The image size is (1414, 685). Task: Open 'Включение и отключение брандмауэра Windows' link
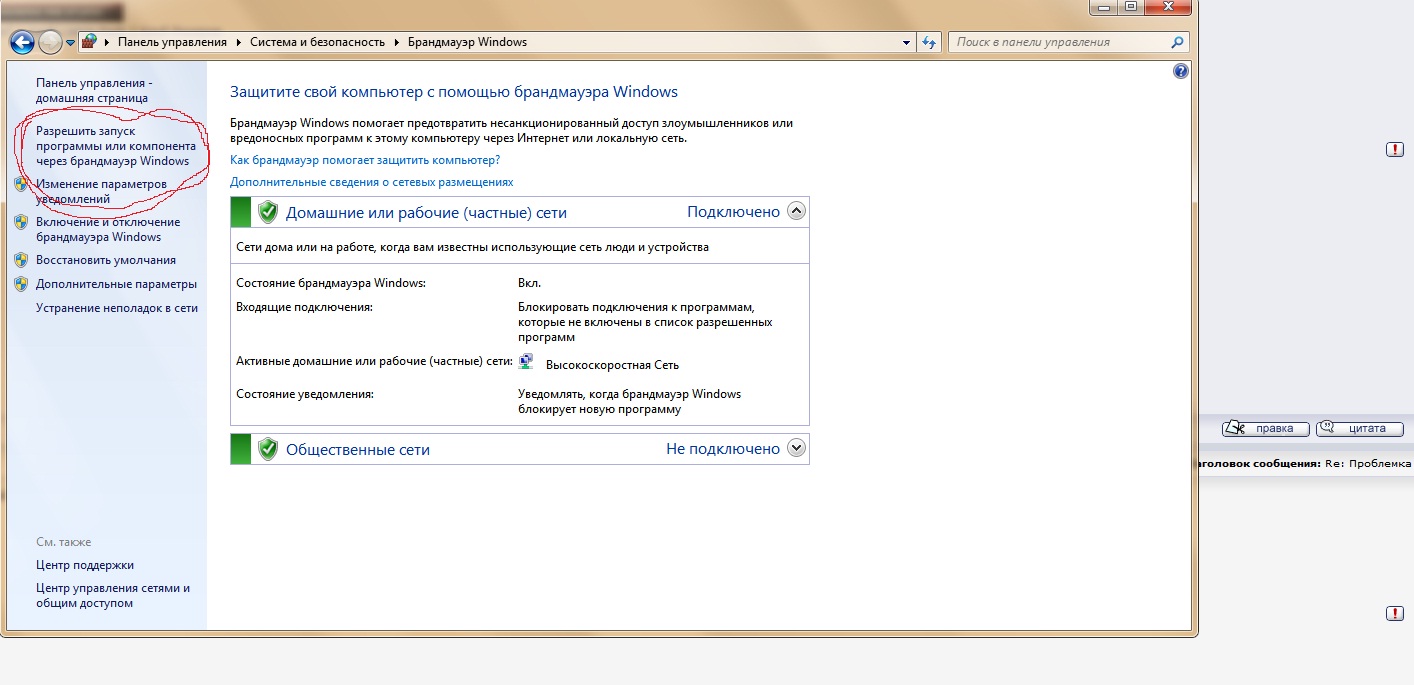(x=108, y=229)
